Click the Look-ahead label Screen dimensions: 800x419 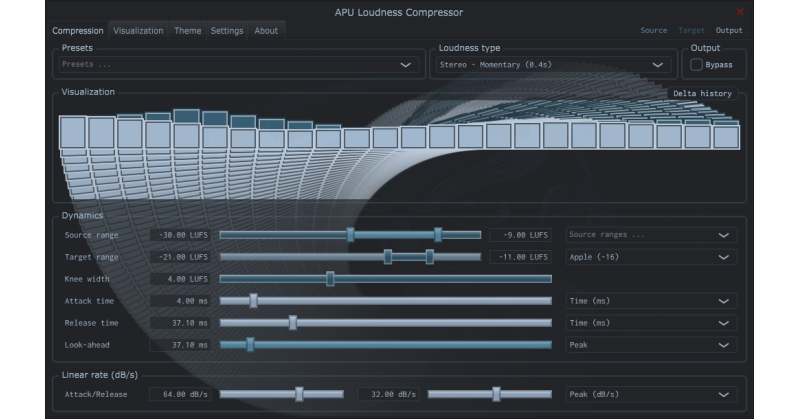pos(87,344)
